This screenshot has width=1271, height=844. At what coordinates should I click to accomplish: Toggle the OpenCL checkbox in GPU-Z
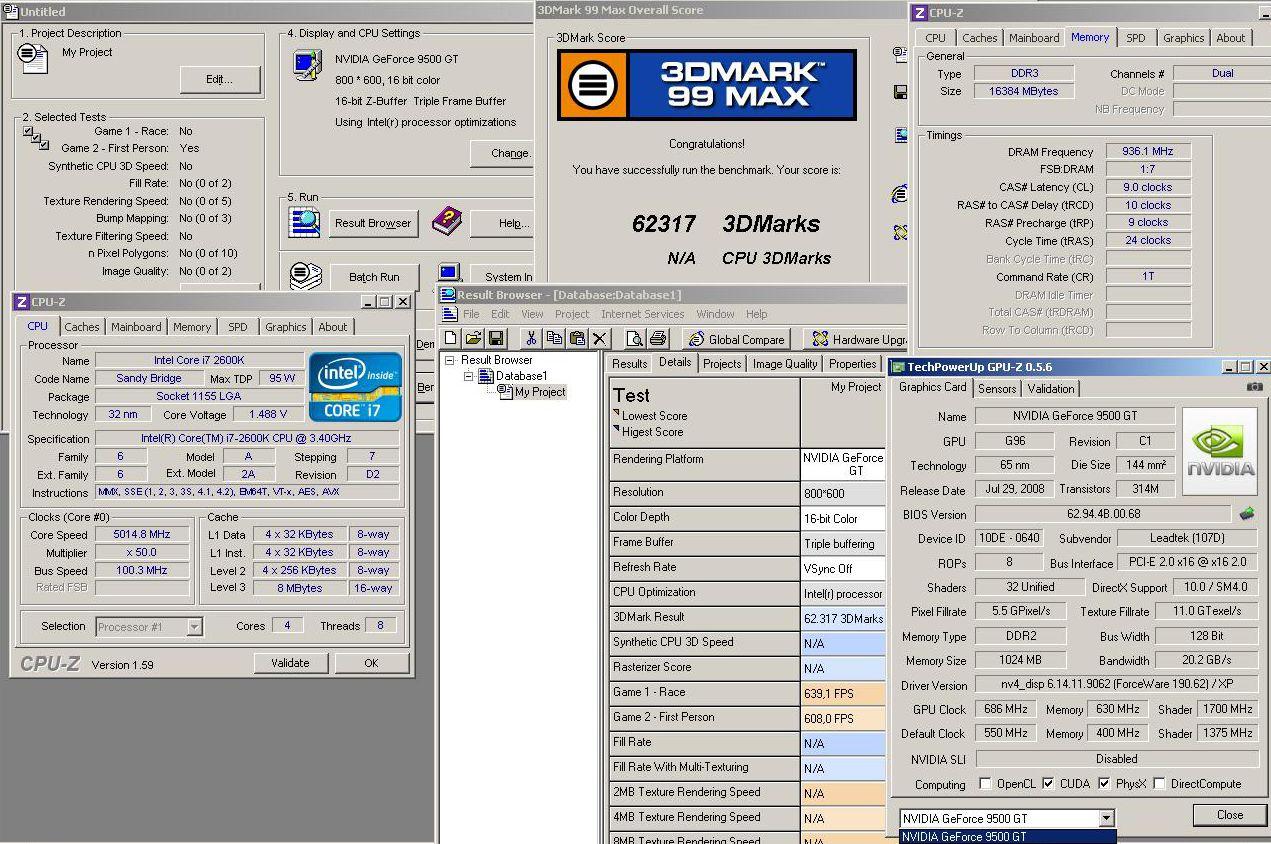(x=986, y=784)
